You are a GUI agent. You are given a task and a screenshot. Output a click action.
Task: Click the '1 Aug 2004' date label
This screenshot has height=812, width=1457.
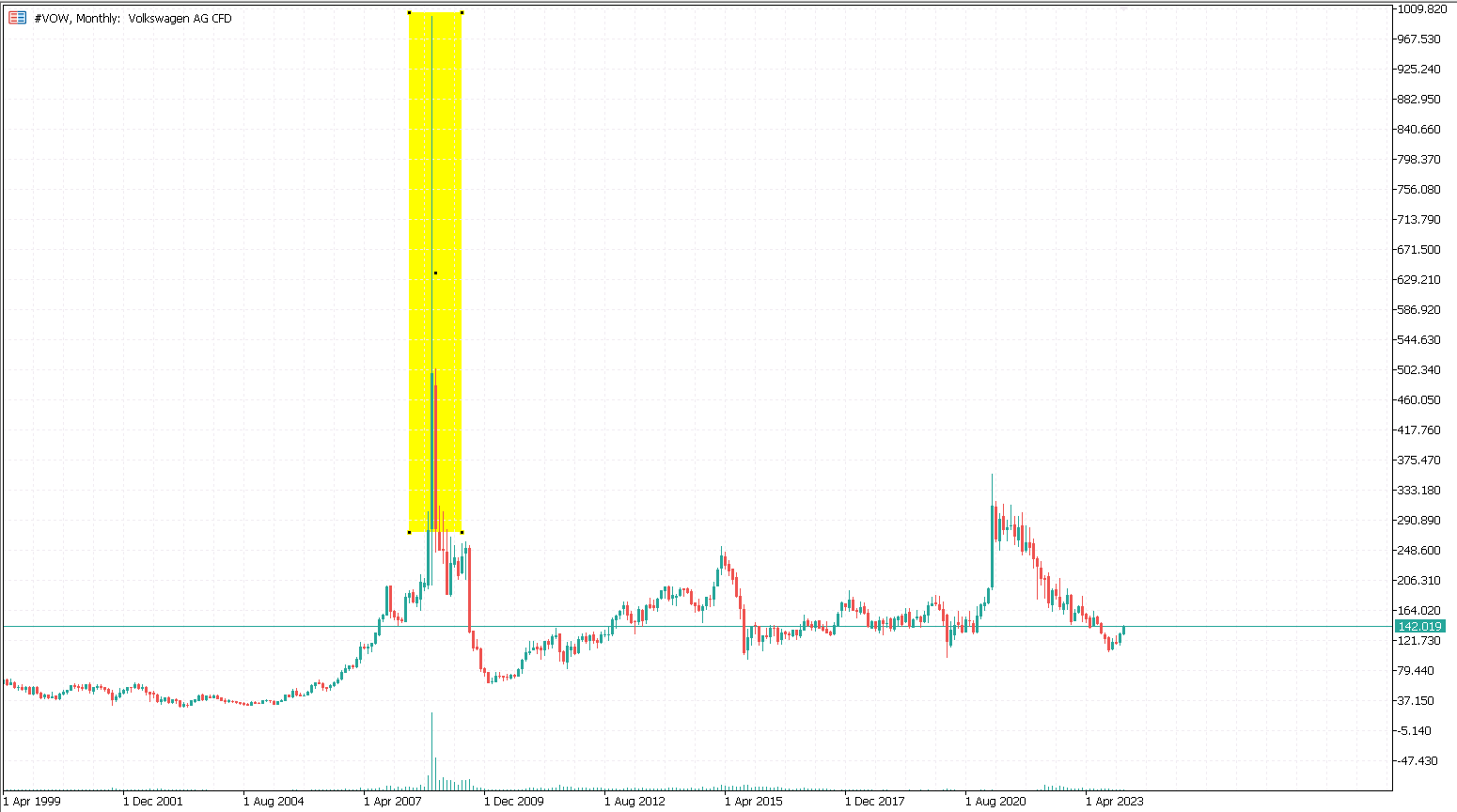[274, 802]
